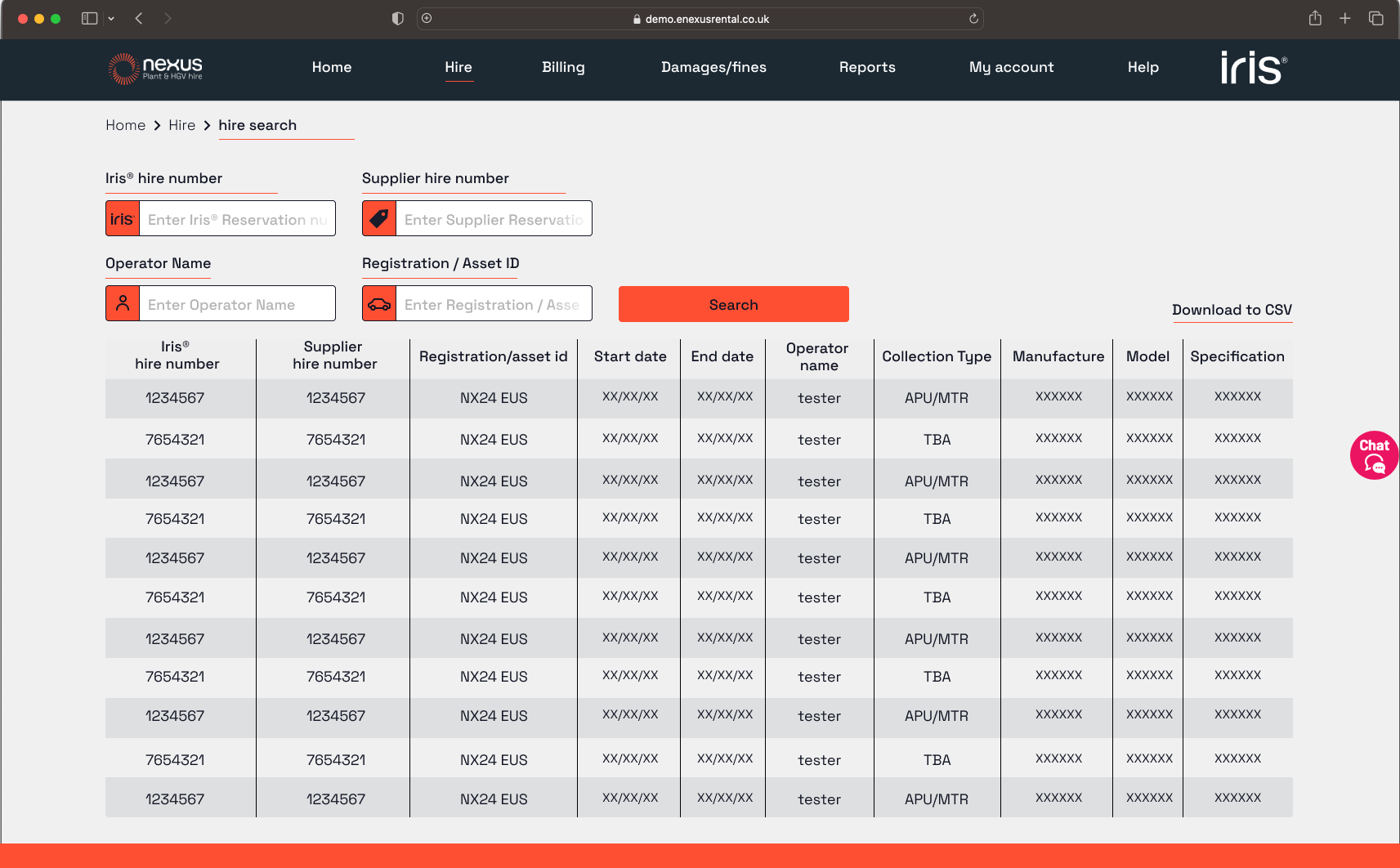The width and height of the screenshot is (1400, 868).
Task: Reload the page with browser refresh icon
Action: (x=973, y=19)
